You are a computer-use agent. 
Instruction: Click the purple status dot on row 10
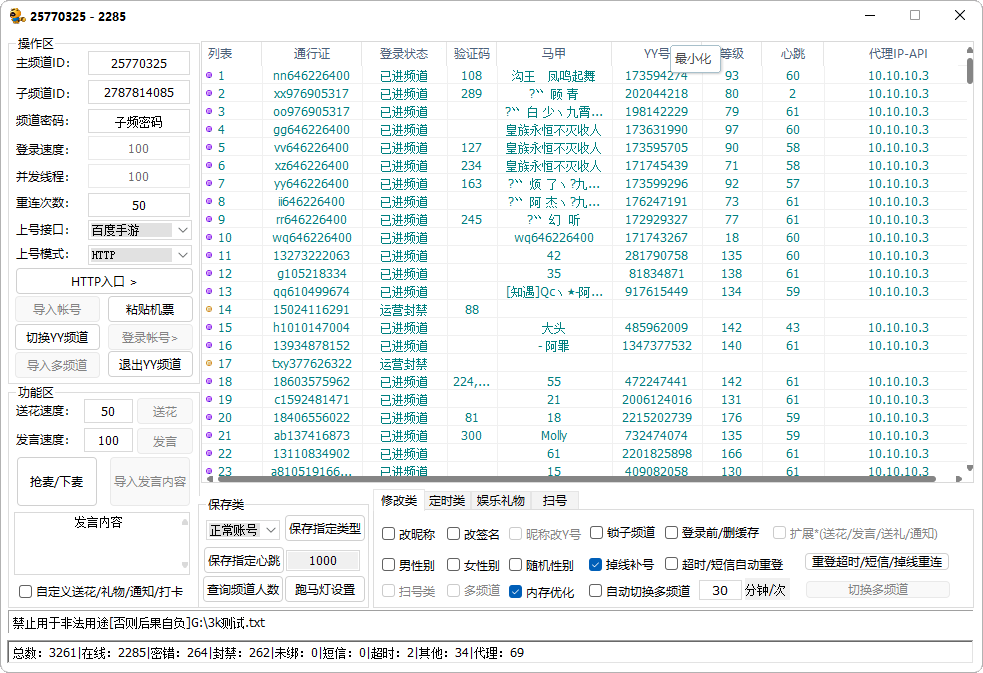coord(209,238)
